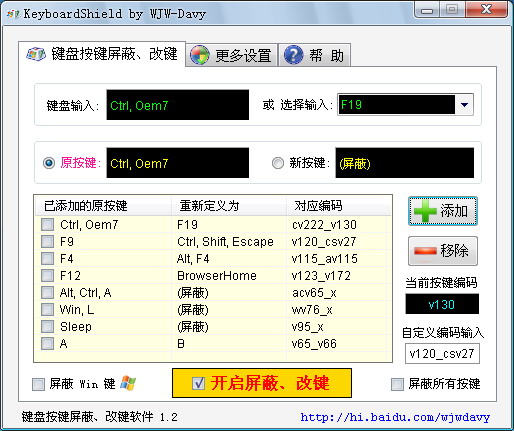Toggle the 开启屏蔽、改键 checkbox
This screenshot has width=514, height=431.
pos(199,383)
